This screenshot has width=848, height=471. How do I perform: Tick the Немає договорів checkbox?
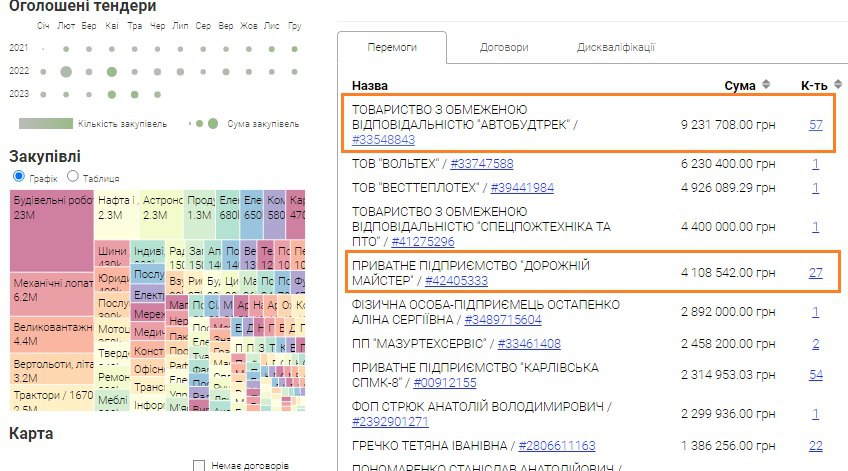coord(199,465)
